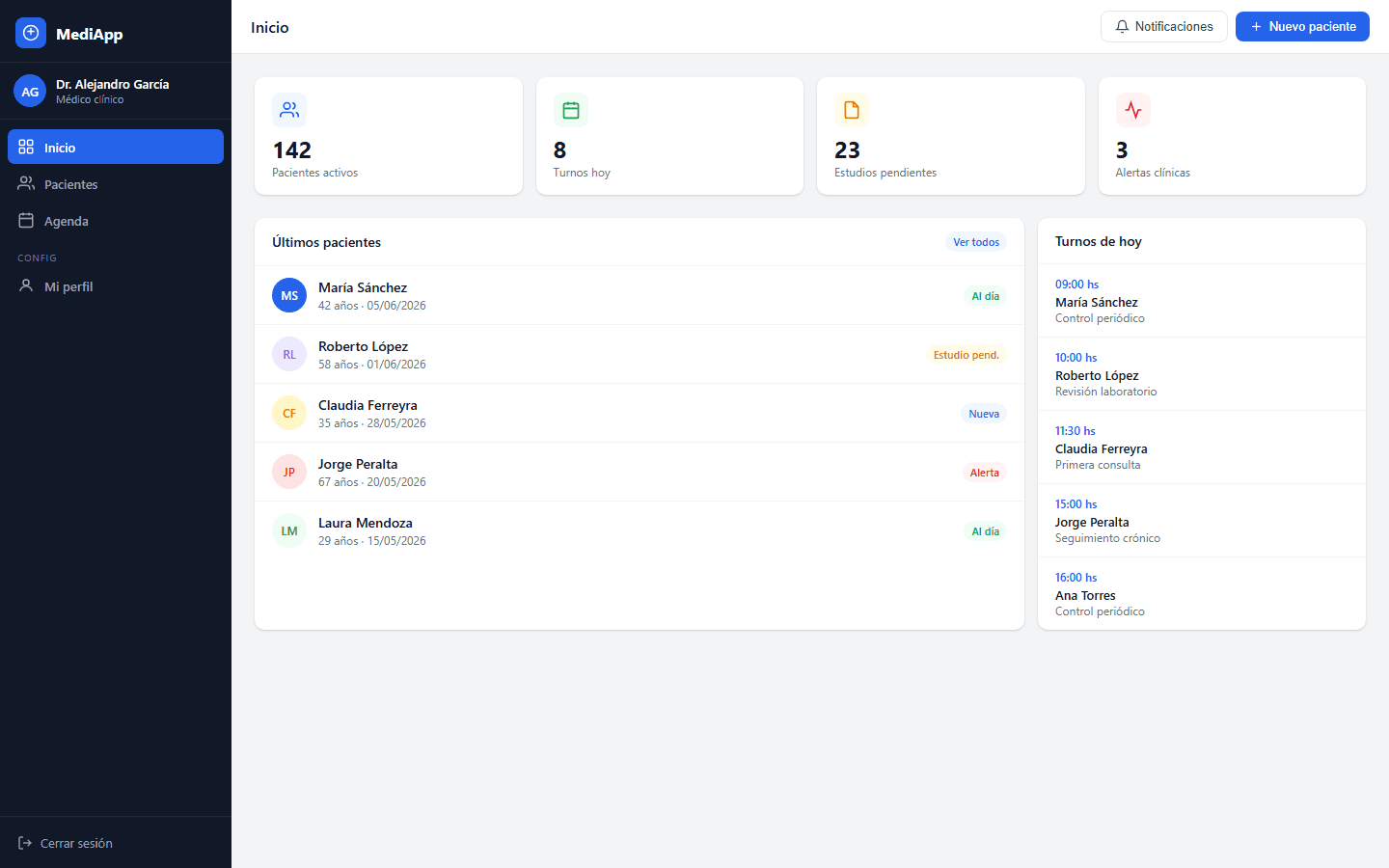
Task: Select the Inicio sidebar item
Action: tap(116, 147)
